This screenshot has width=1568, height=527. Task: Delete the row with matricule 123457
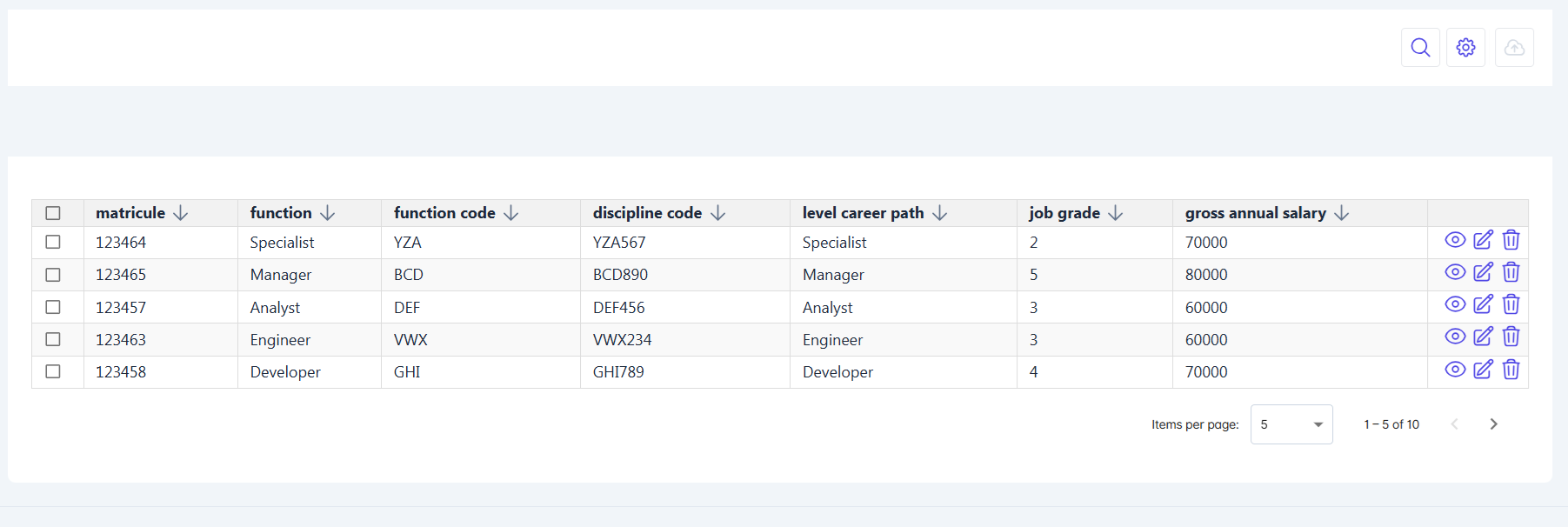click(1511, 304)
